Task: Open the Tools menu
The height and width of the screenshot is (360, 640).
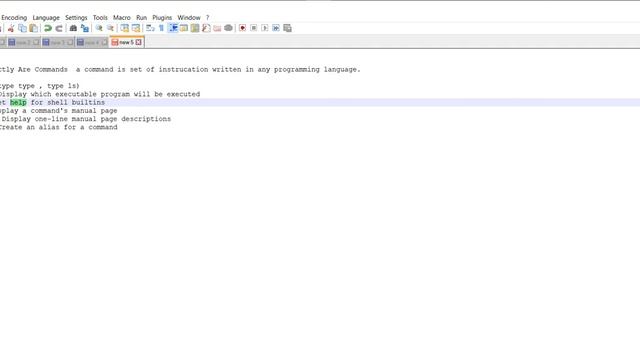Action: click(x=100, y=18)
